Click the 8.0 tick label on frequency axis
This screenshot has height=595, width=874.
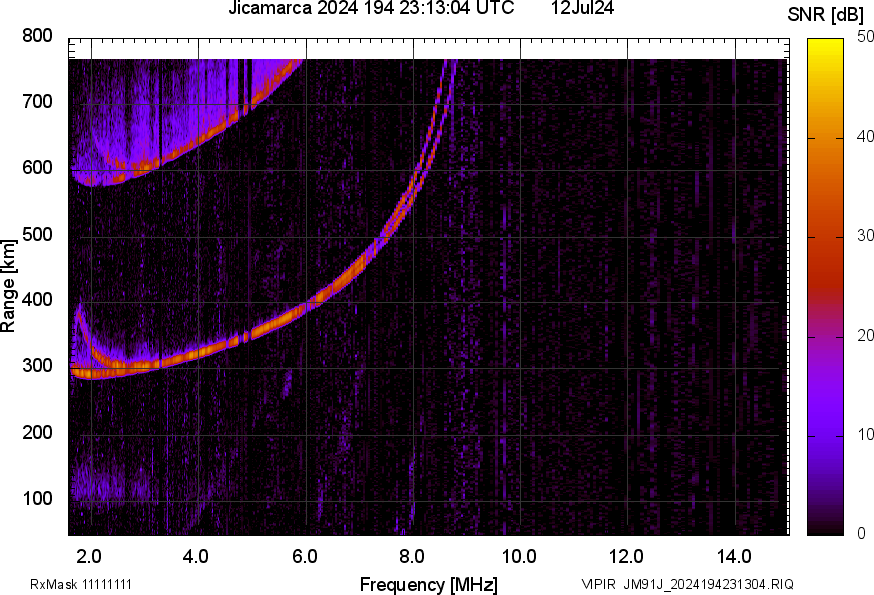coord(412,556)
